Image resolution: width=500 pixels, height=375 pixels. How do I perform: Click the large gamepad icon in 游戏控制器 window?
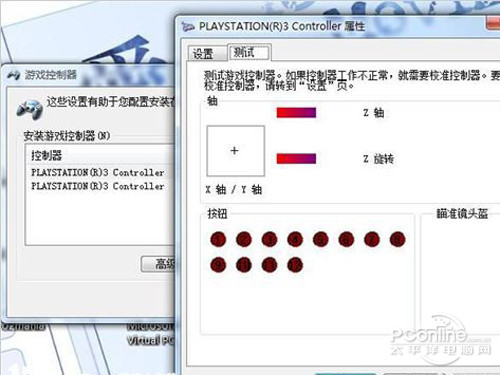[x=30, y=109]
